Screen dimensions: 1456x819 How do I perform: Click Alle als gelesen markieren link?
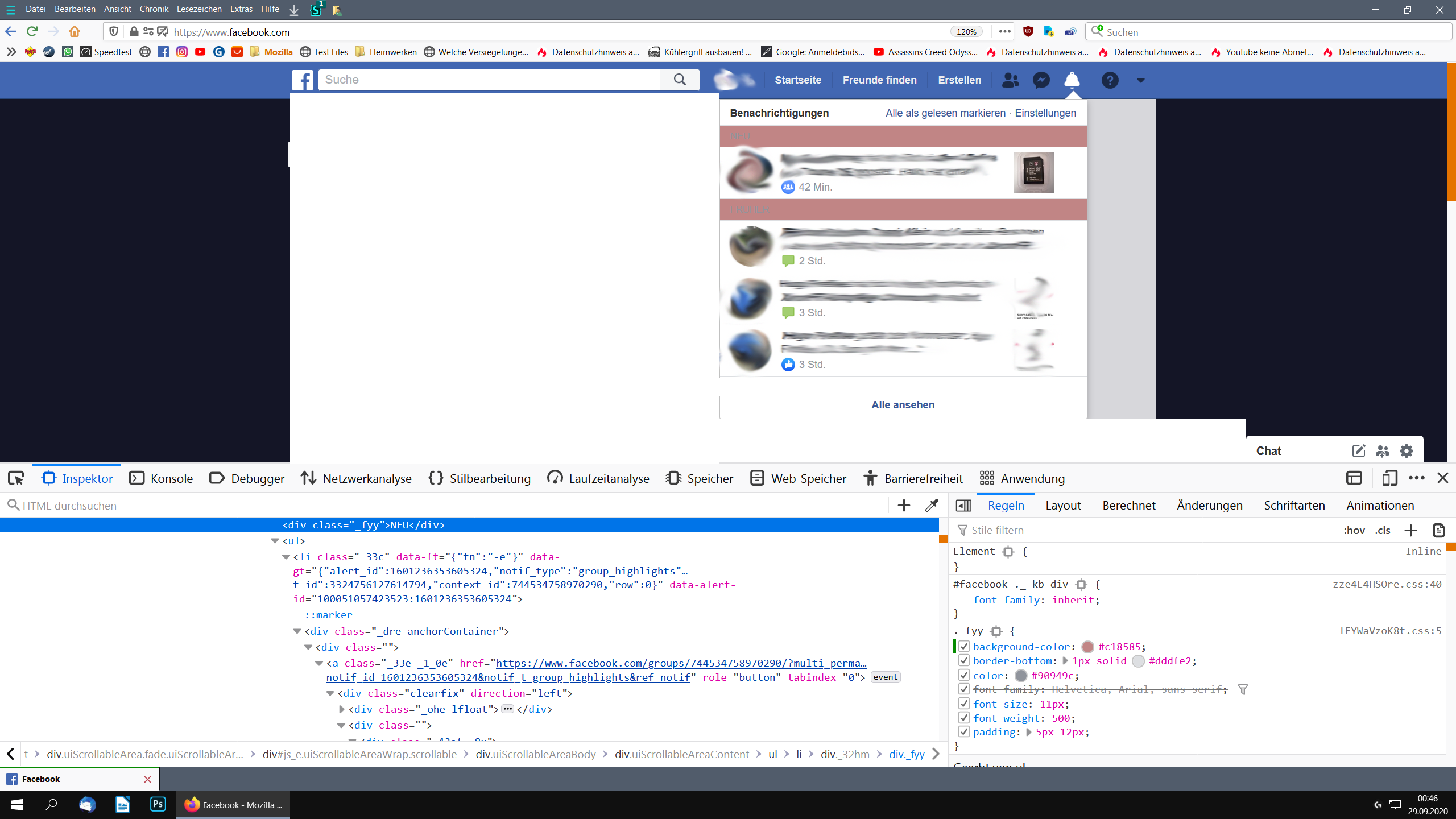tap(945, 113)
